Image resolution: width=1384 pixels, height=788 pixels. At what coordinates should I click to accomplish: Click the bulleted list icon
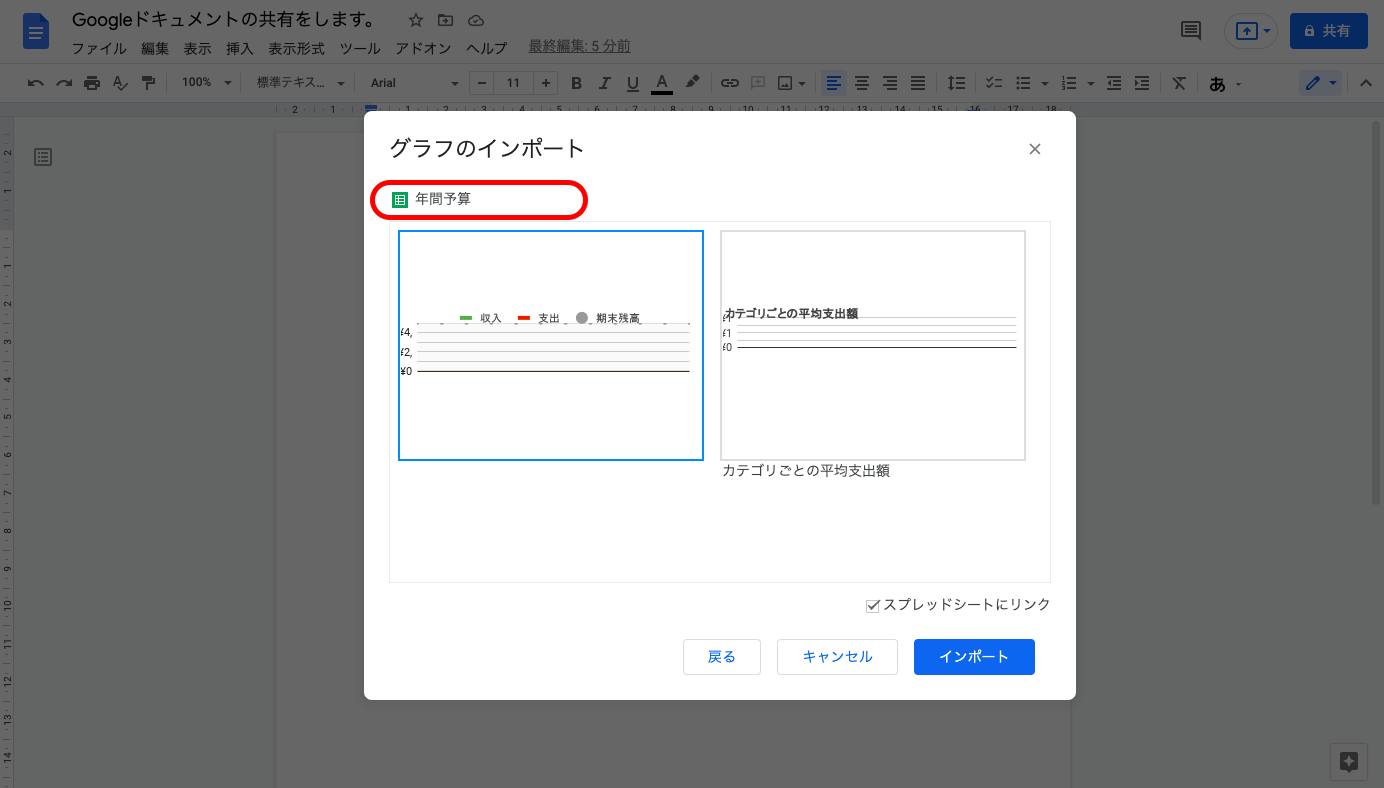click(x=1023, y=83)
